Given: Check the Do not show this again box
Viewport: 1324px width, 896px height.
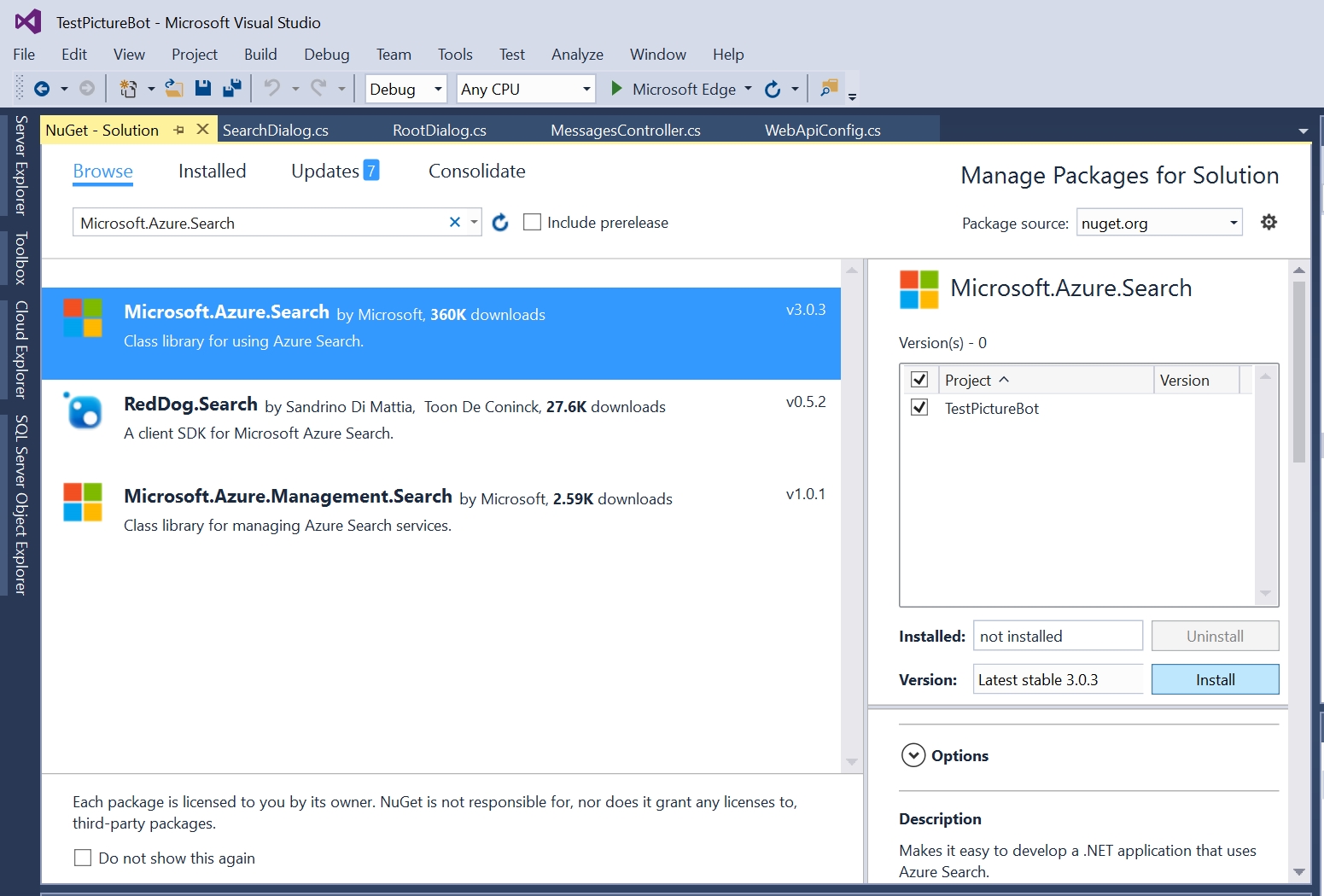Looking at the screenshot, I should click(83, 858).
